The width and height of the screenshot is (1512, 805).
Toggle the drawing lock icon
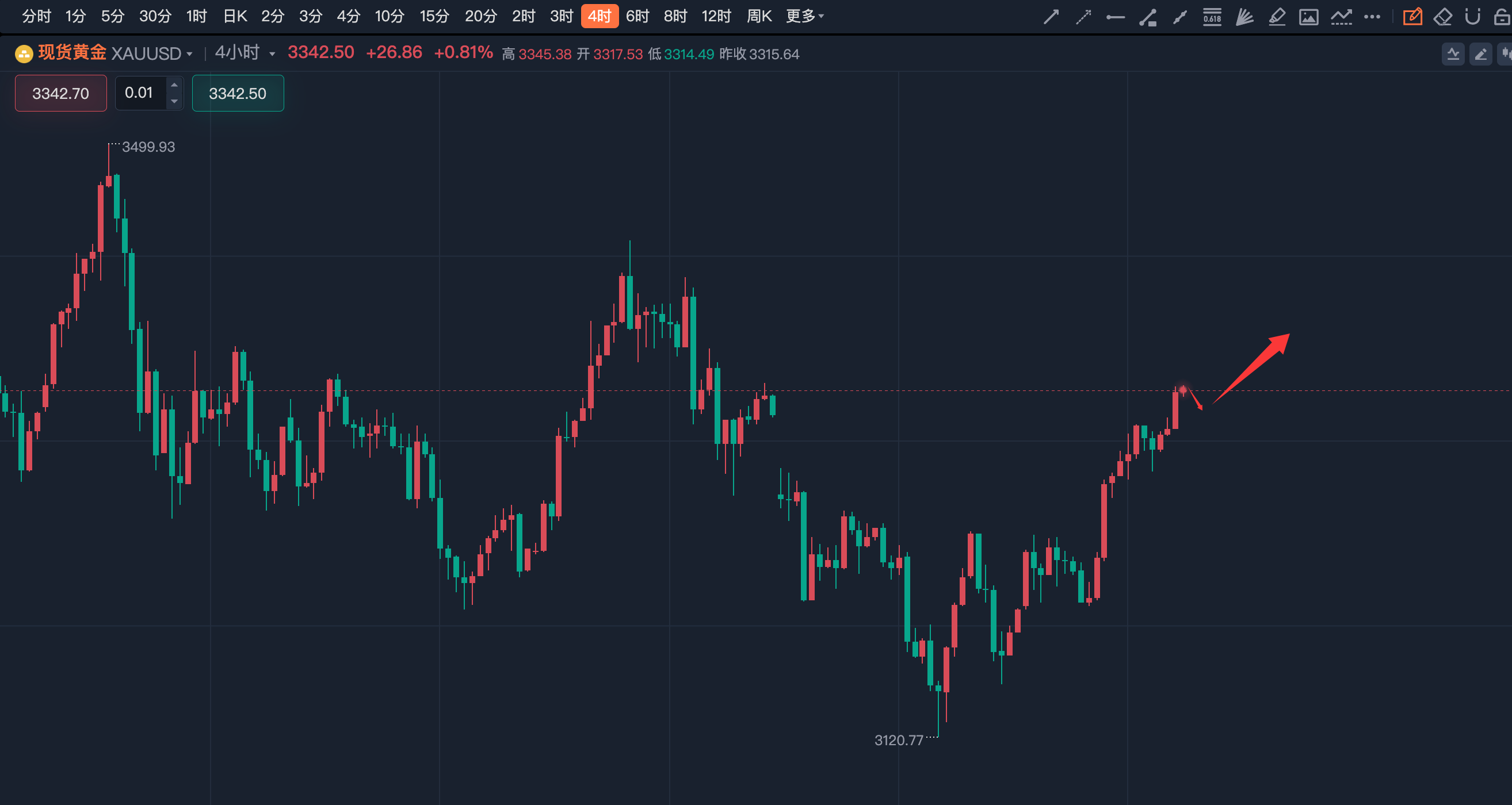1502,17
